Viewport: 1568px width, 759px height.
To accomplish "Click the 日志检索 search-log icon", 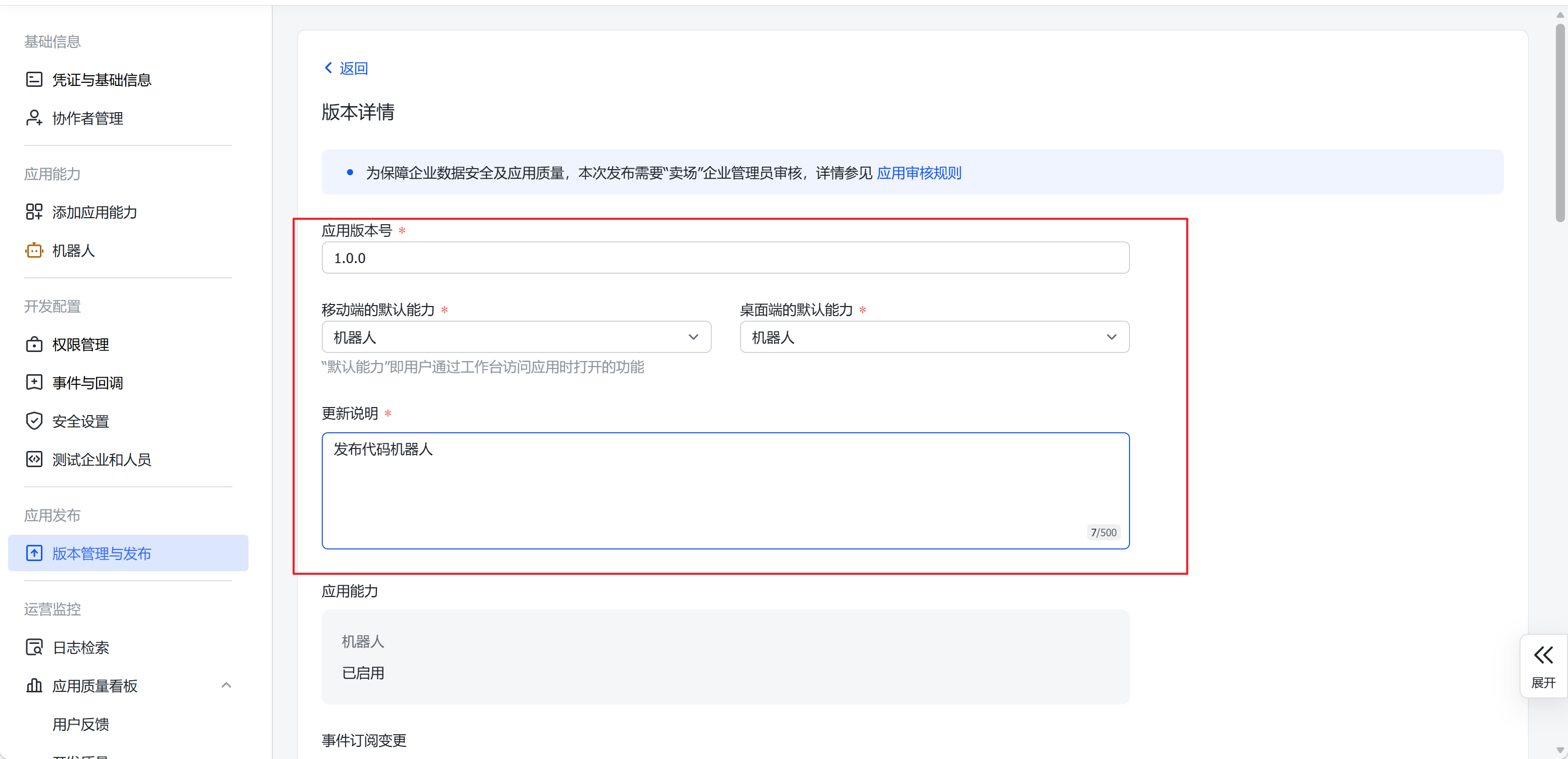I will click(x=34, y=647).
